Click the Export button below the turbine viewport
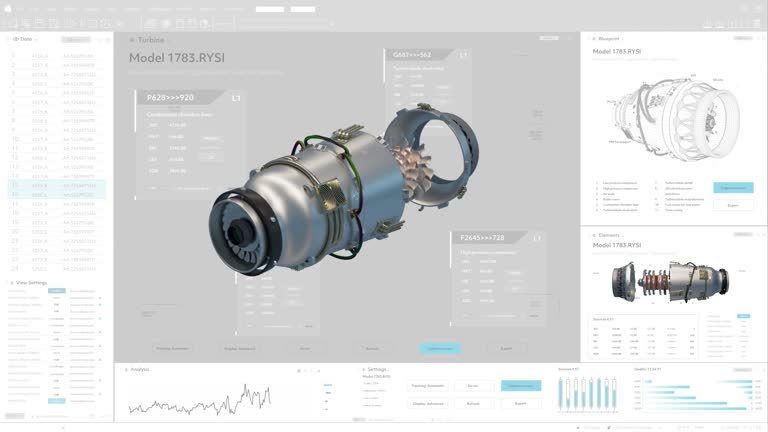 (506, 348)
